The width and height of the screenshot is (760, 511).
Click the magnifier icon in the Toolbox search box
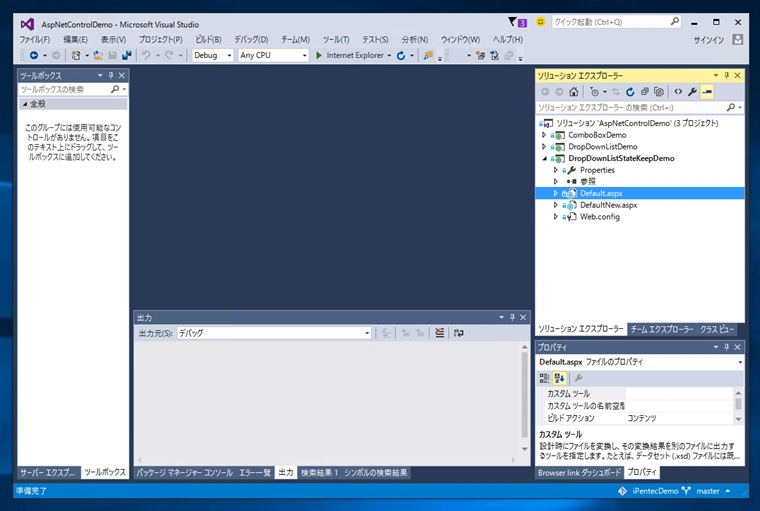point(115,89)
